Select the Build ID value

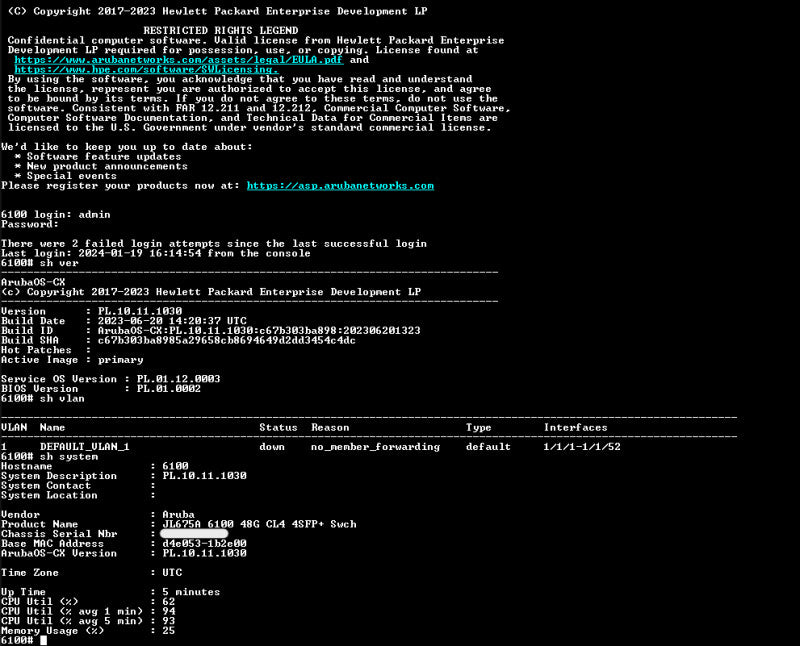(x=259, y=331)
